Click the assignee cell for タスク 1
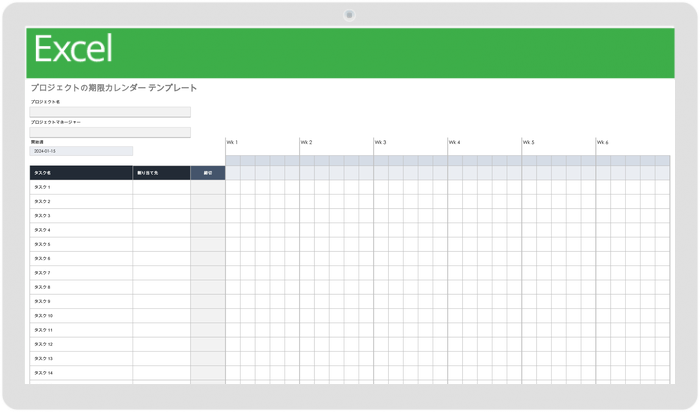 point(162,187)
